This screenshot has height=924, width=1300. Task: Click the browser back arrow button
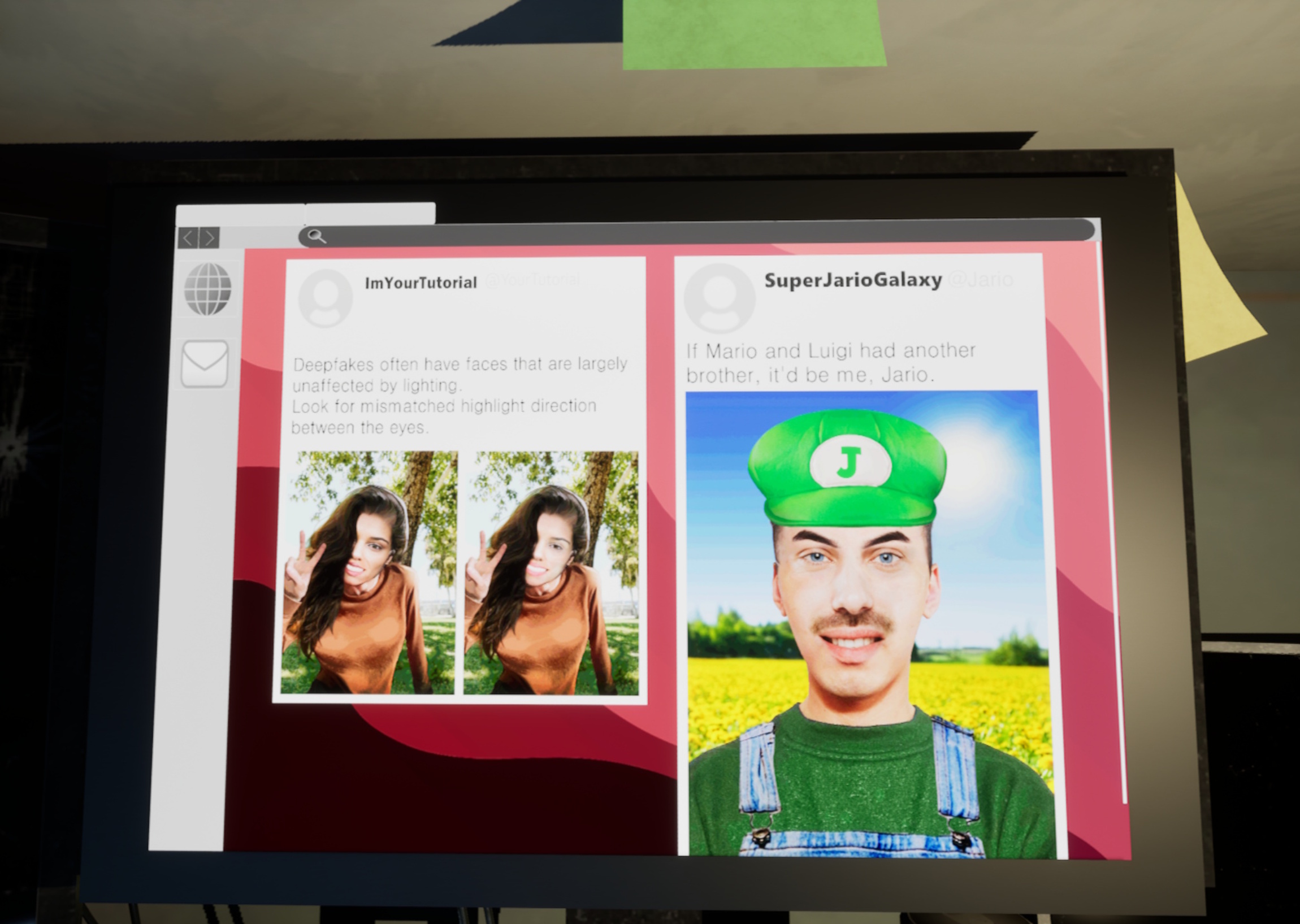coord(188,238)
